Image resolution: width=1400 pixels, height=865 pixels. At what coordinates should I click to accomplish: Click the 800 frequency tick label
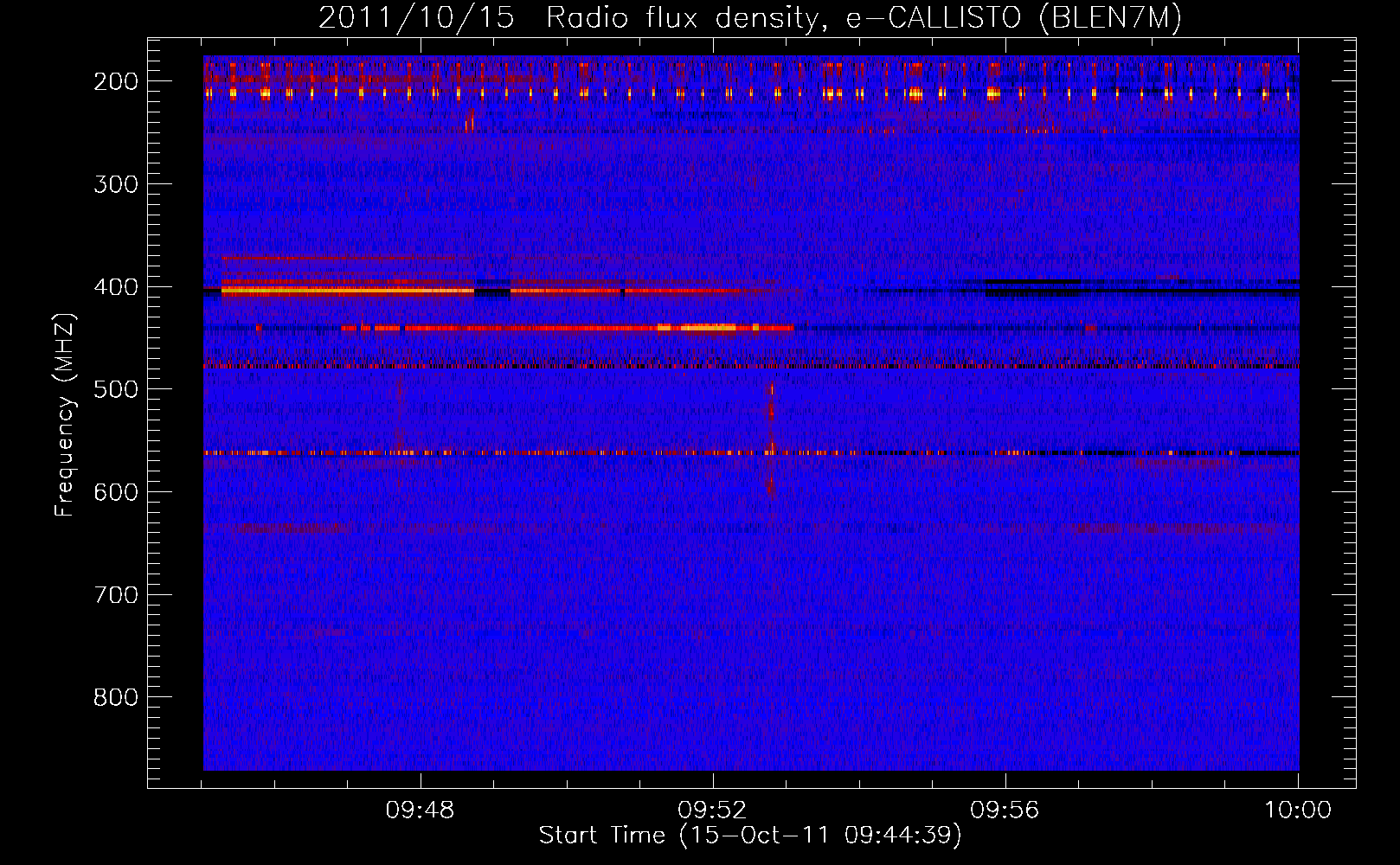pyautogui.click(x=115, y=697)
